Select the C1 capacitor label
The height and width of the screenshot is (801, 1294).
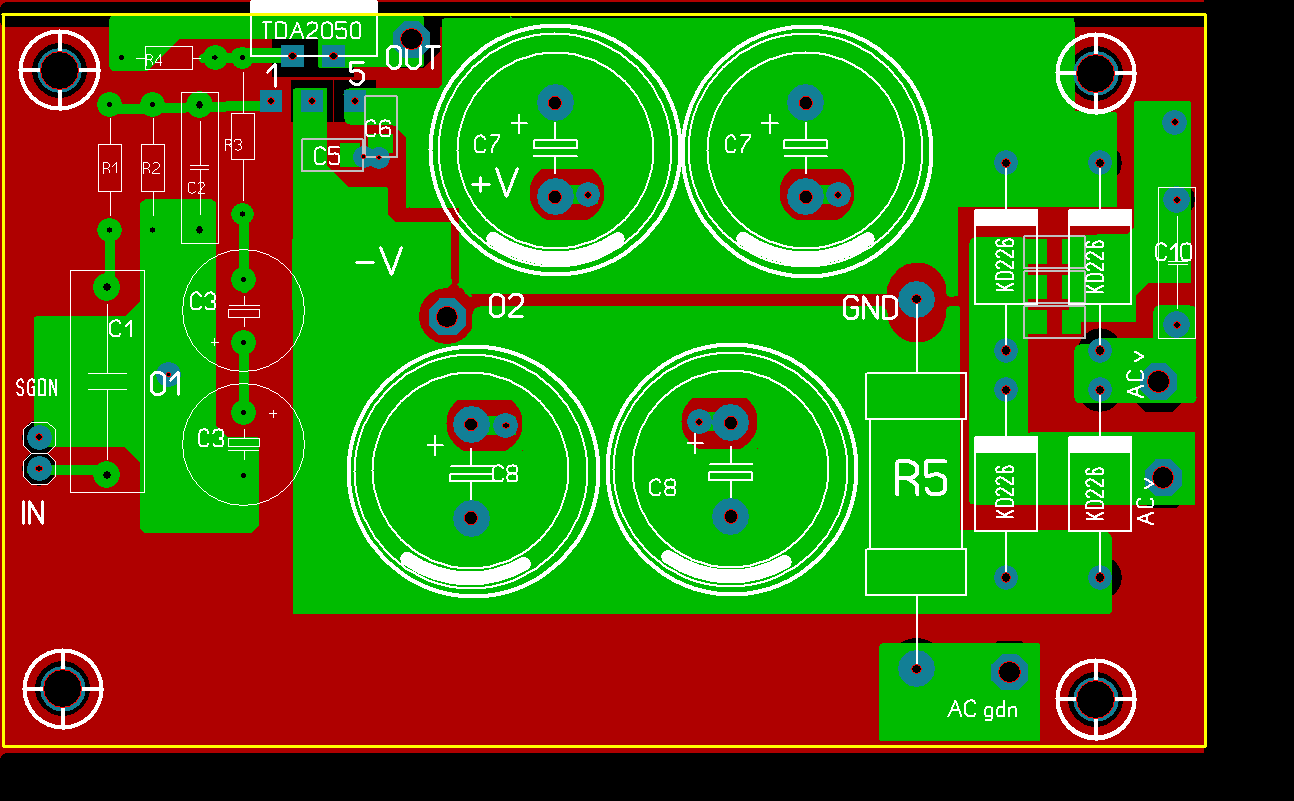pyautogui.click(x=121, y=328)
